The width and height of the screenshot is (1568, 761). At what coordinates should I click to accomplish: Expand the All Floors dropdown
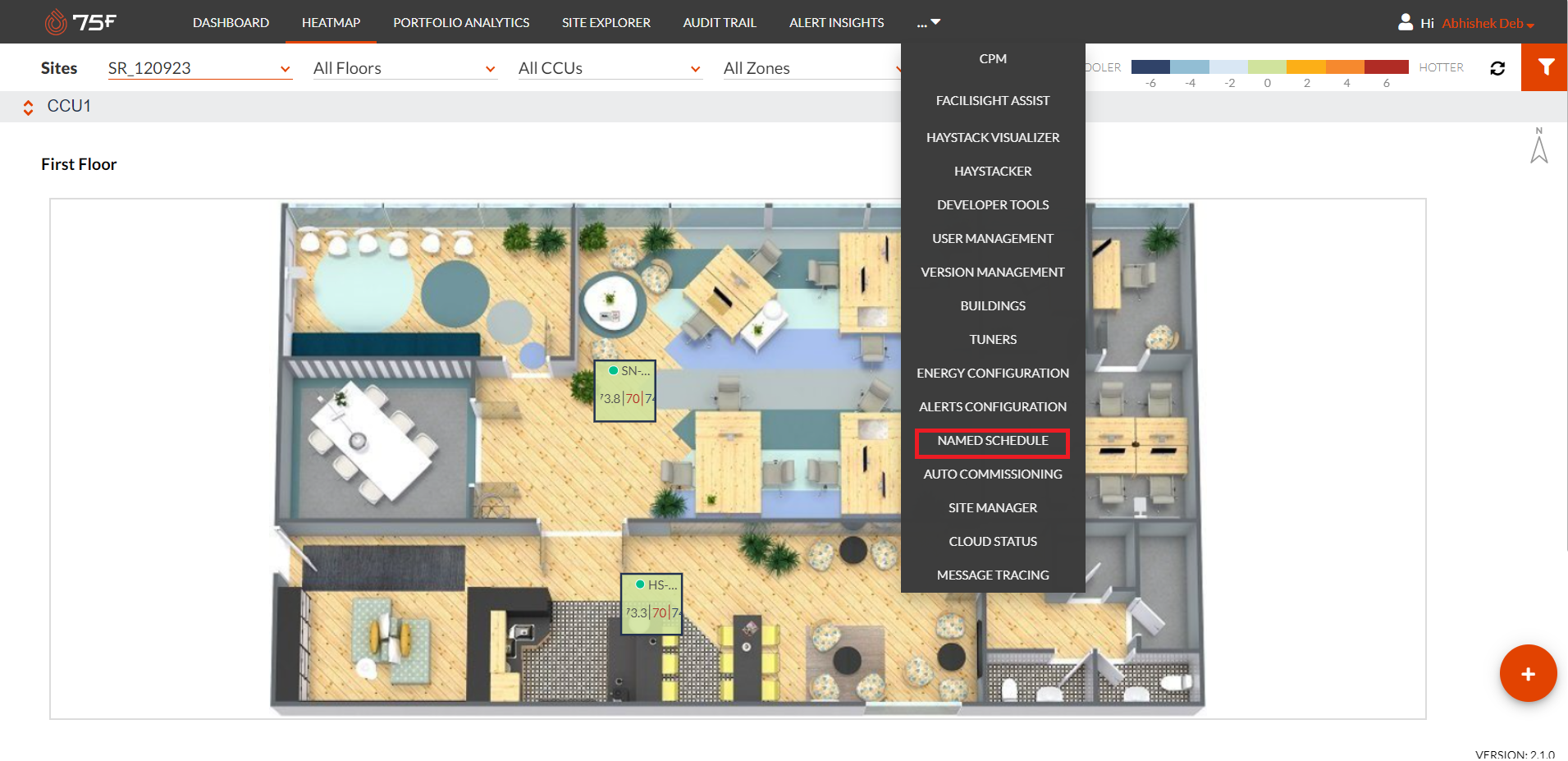coord(405,68)
